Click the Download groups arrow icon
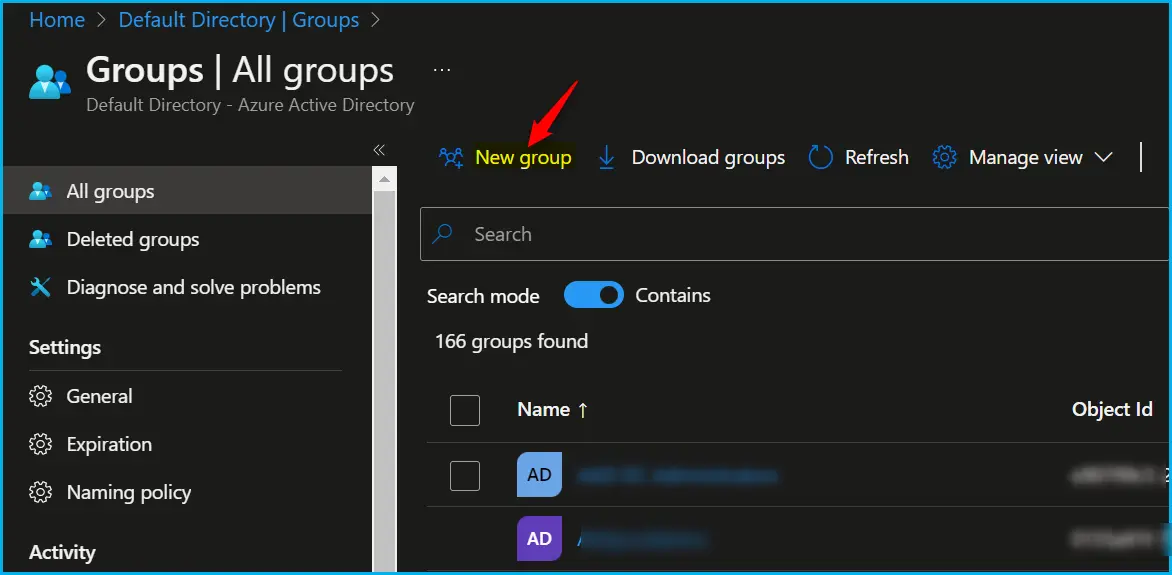 (x=607, y=158)
